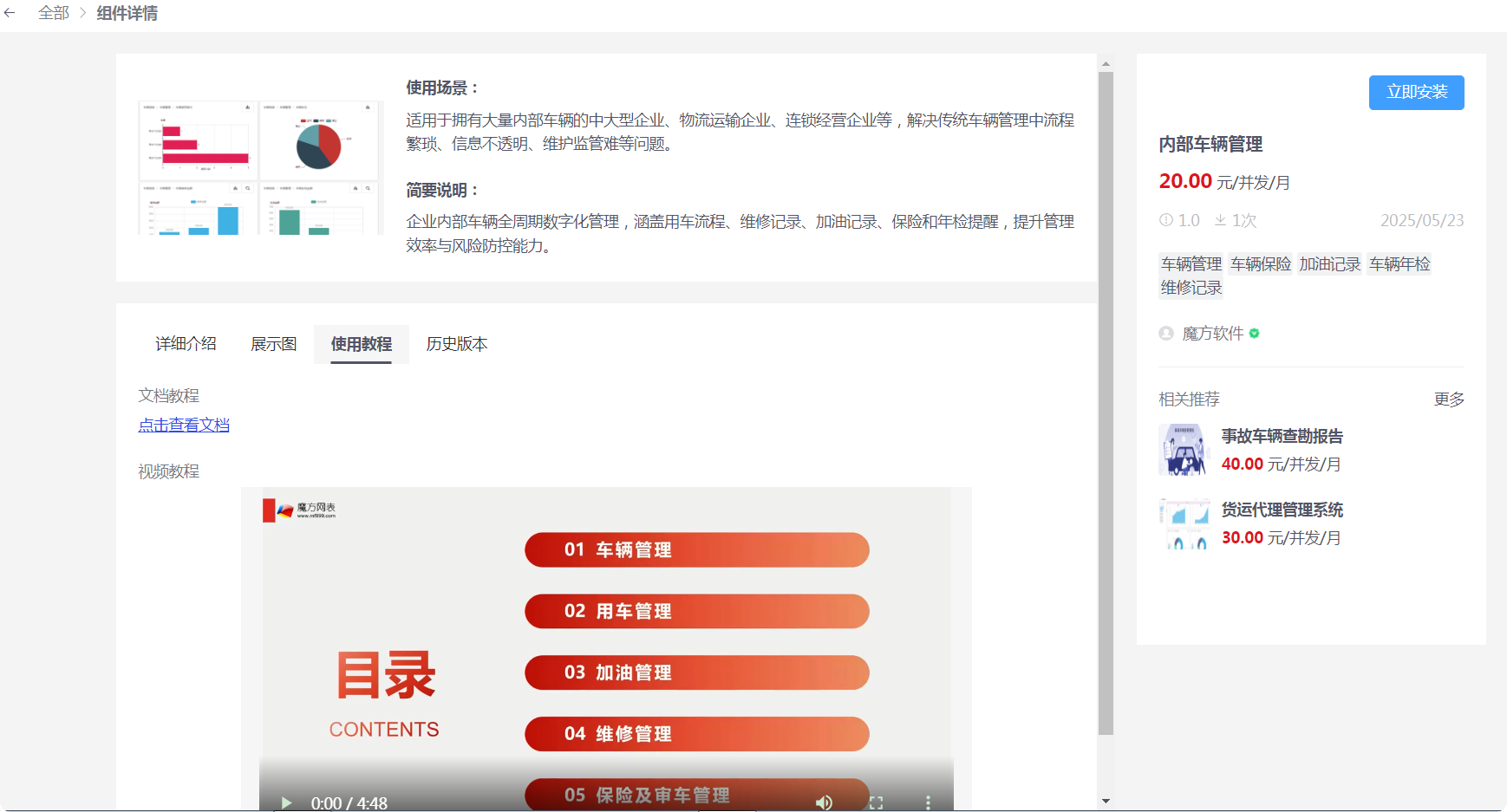Select the 使用教程 tab
The image size is (1507, 812).
pos(361,344)
